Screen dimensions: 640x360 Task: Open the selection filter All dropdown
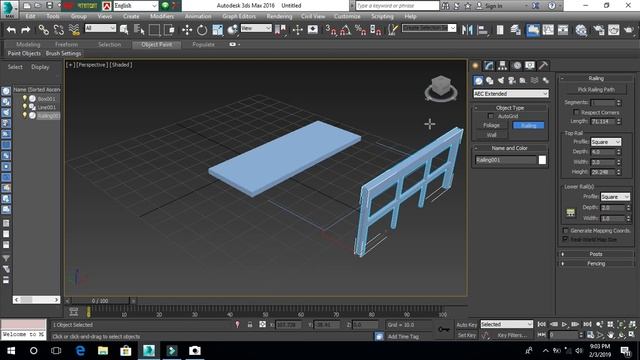100,28
